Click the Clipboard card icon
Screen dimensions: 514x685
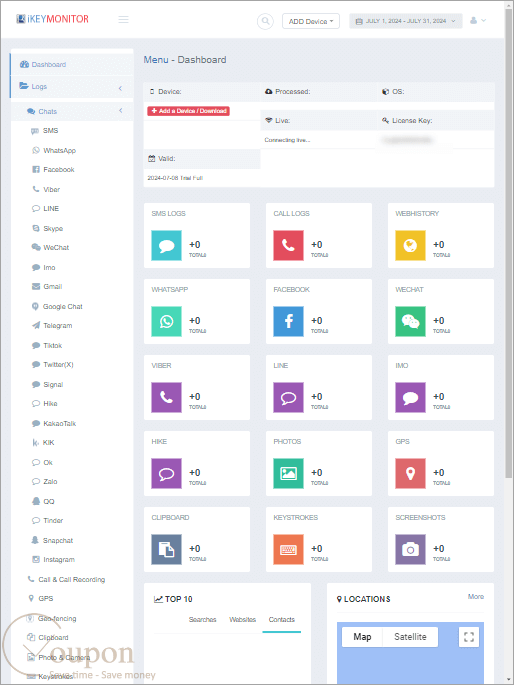pos(166,550)
